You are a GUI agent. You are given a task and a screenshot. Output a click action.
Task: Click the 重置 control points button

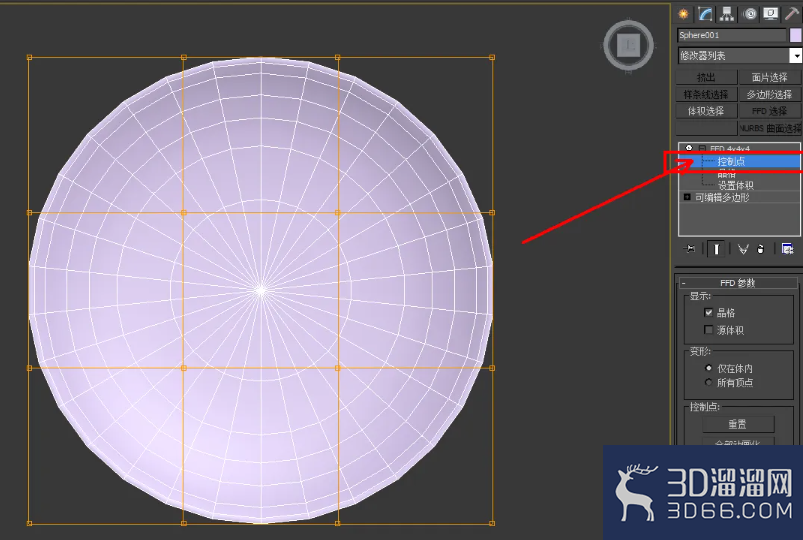coord(738,424)
